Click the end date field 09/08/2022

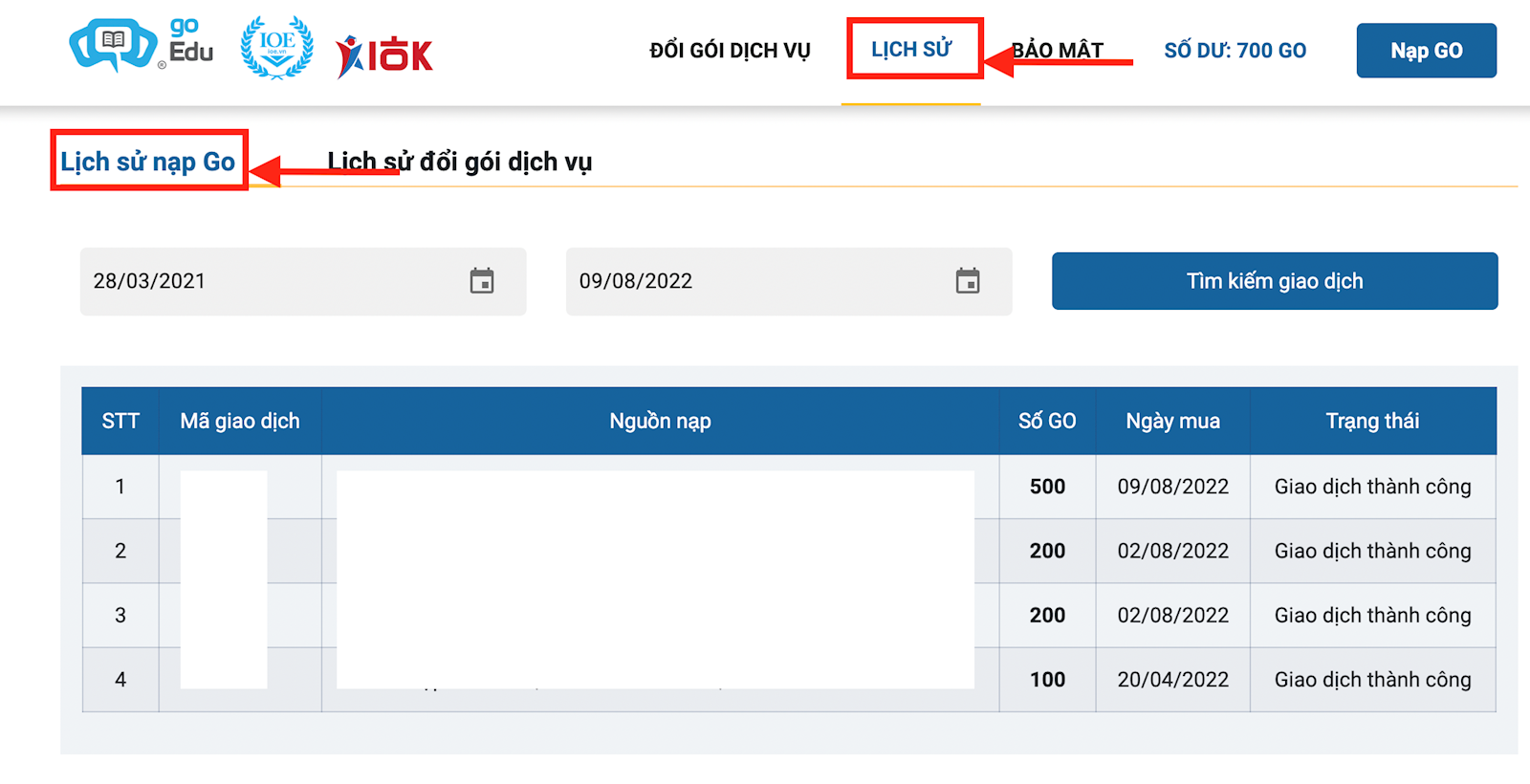(x=755, y=281)
